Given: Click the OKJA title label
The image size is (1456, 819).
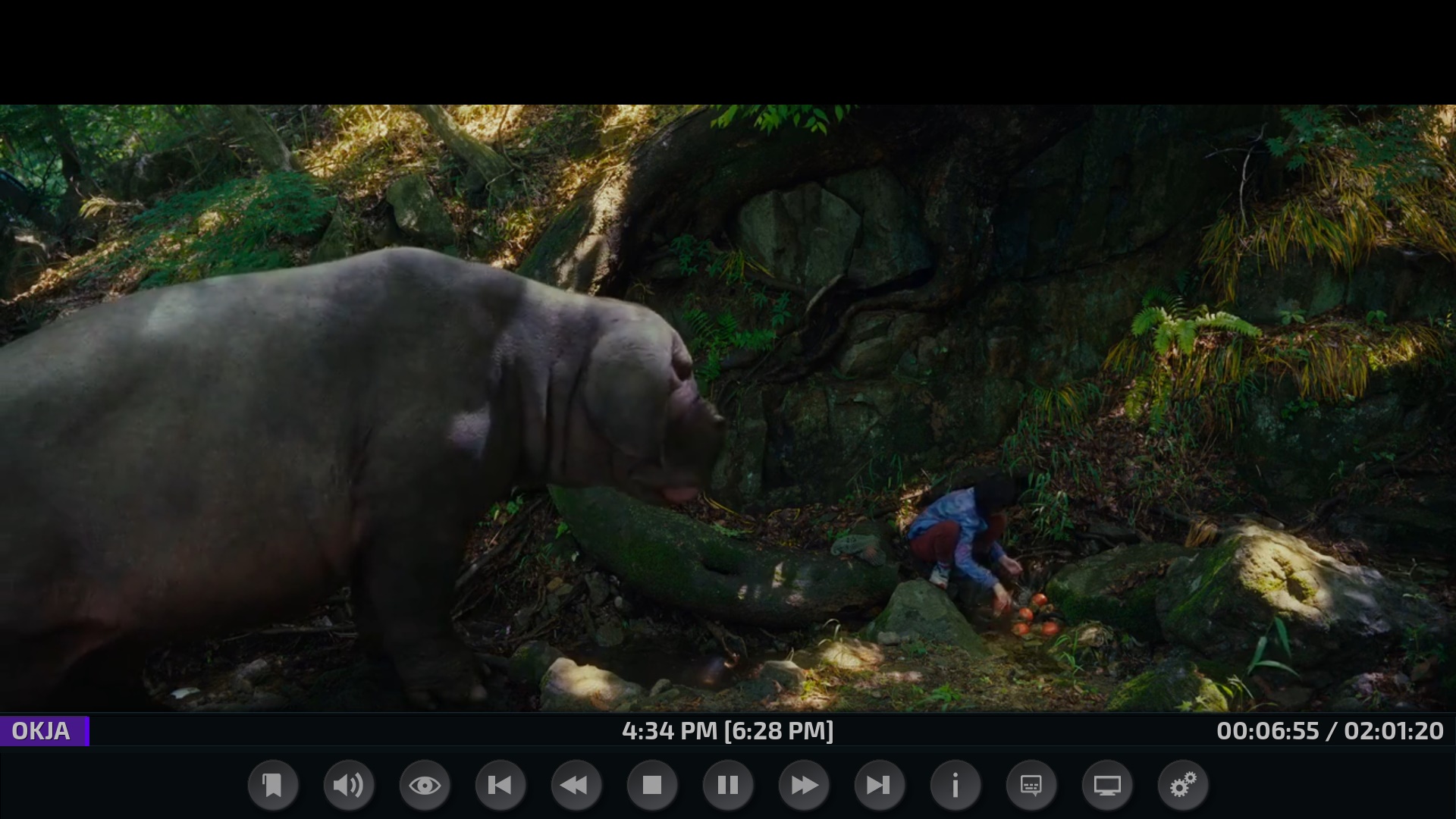Looking at the screenshot, I should (41, 731).
